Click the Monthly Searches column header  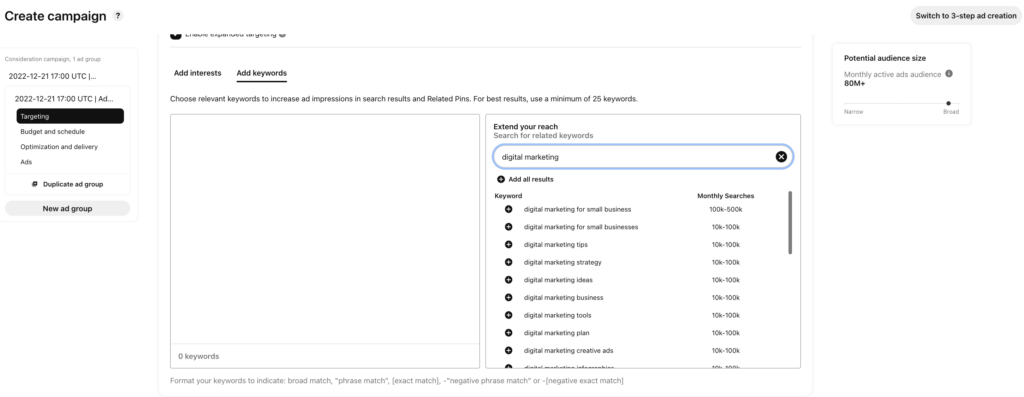click(x=726, y=196)
